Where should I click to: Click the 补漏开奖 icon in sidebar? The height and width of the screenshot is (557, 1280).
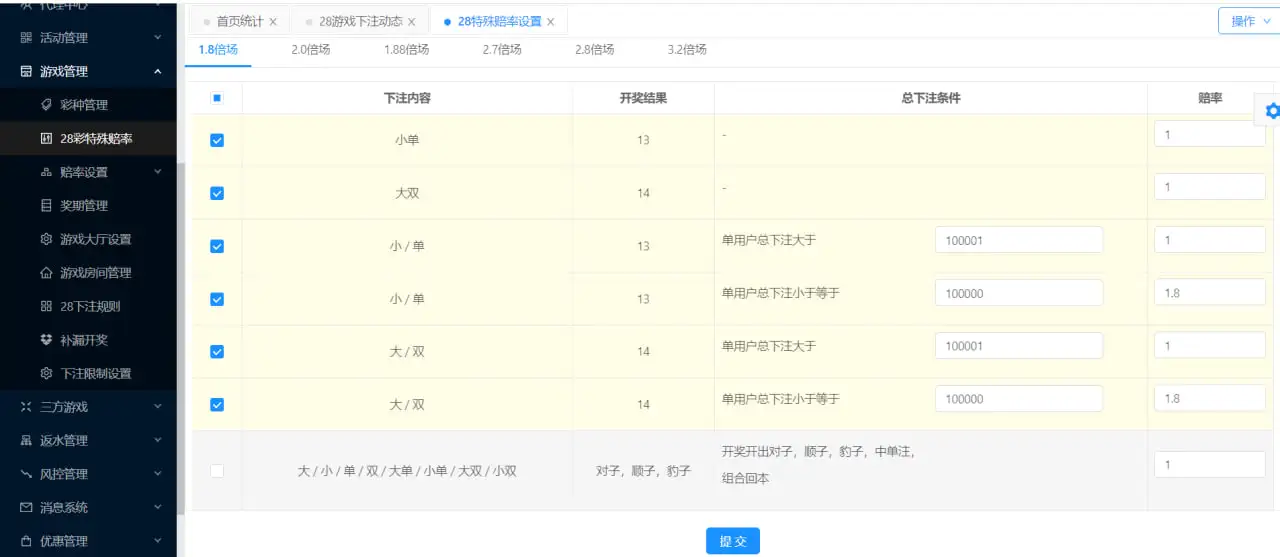[46, 340]
